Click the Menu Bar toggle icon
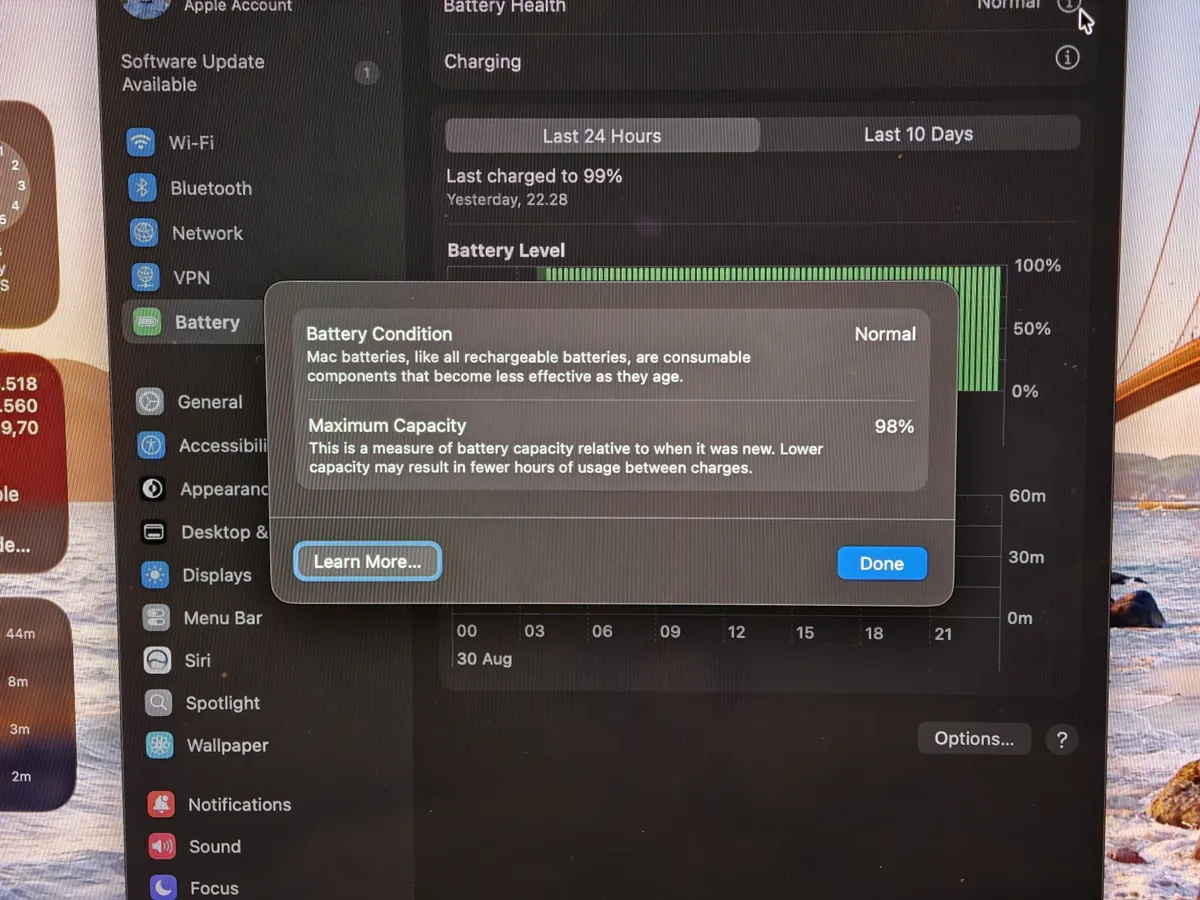 [156, 618]
